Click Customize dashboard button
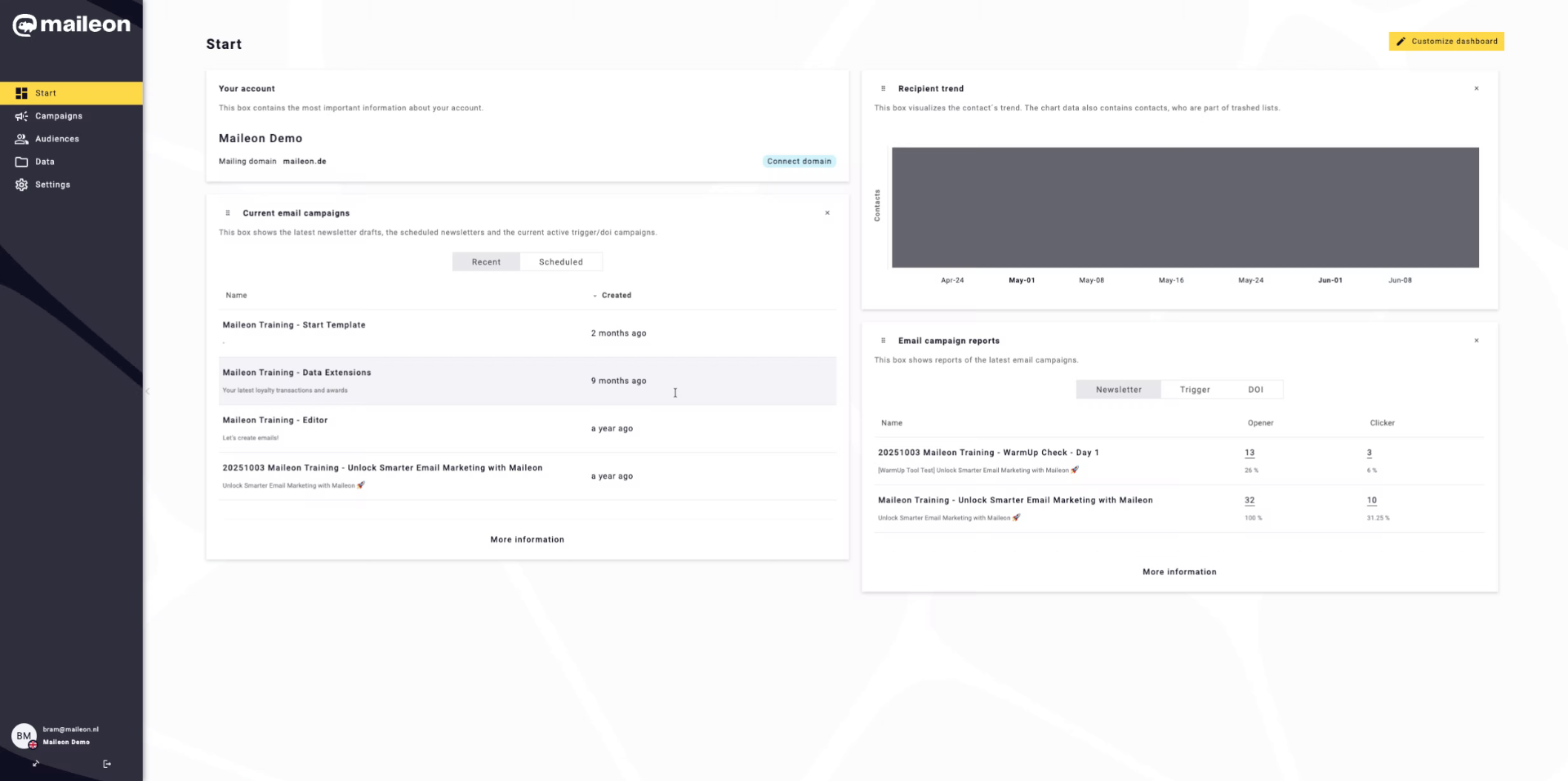 [1446, 41]
